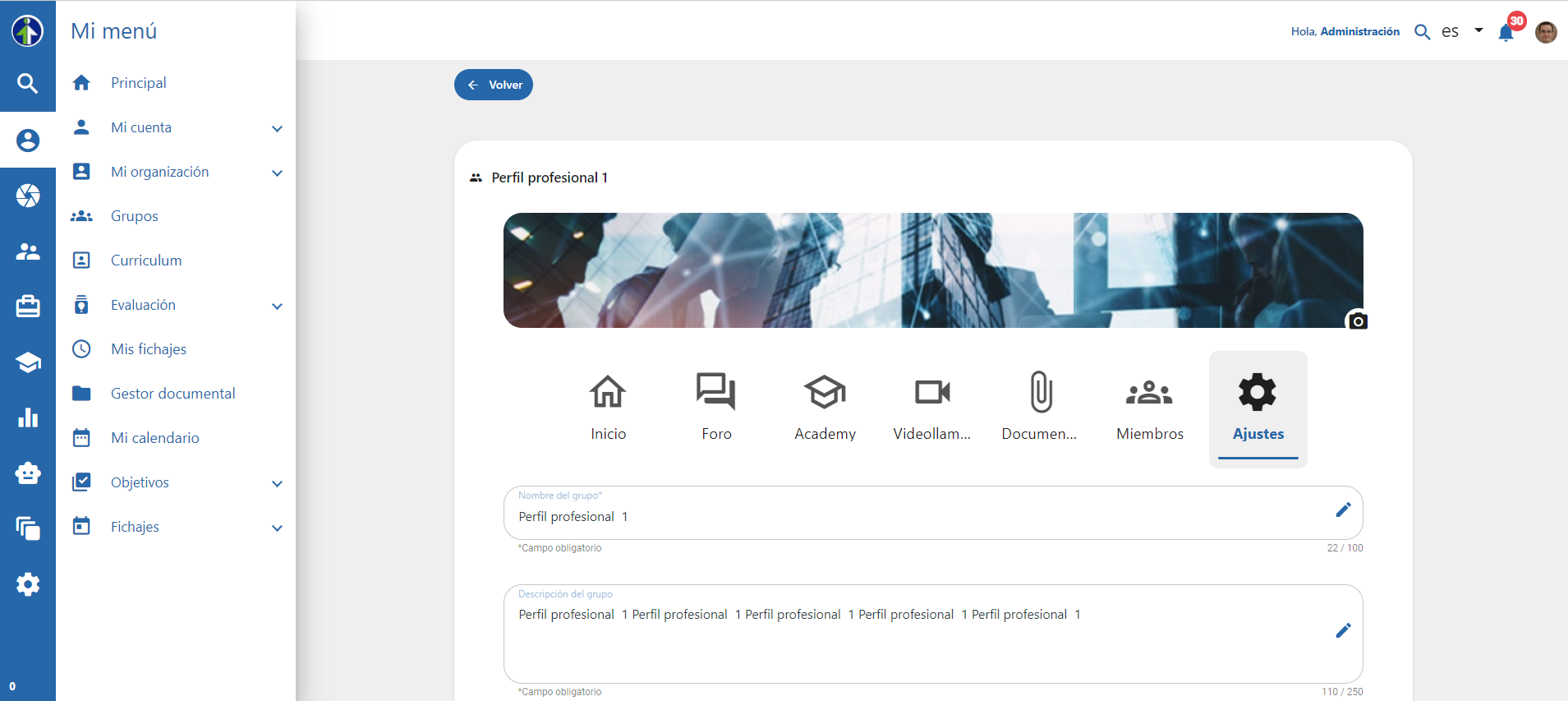
Task: Click the Mi menú heading
Action: 114,31
